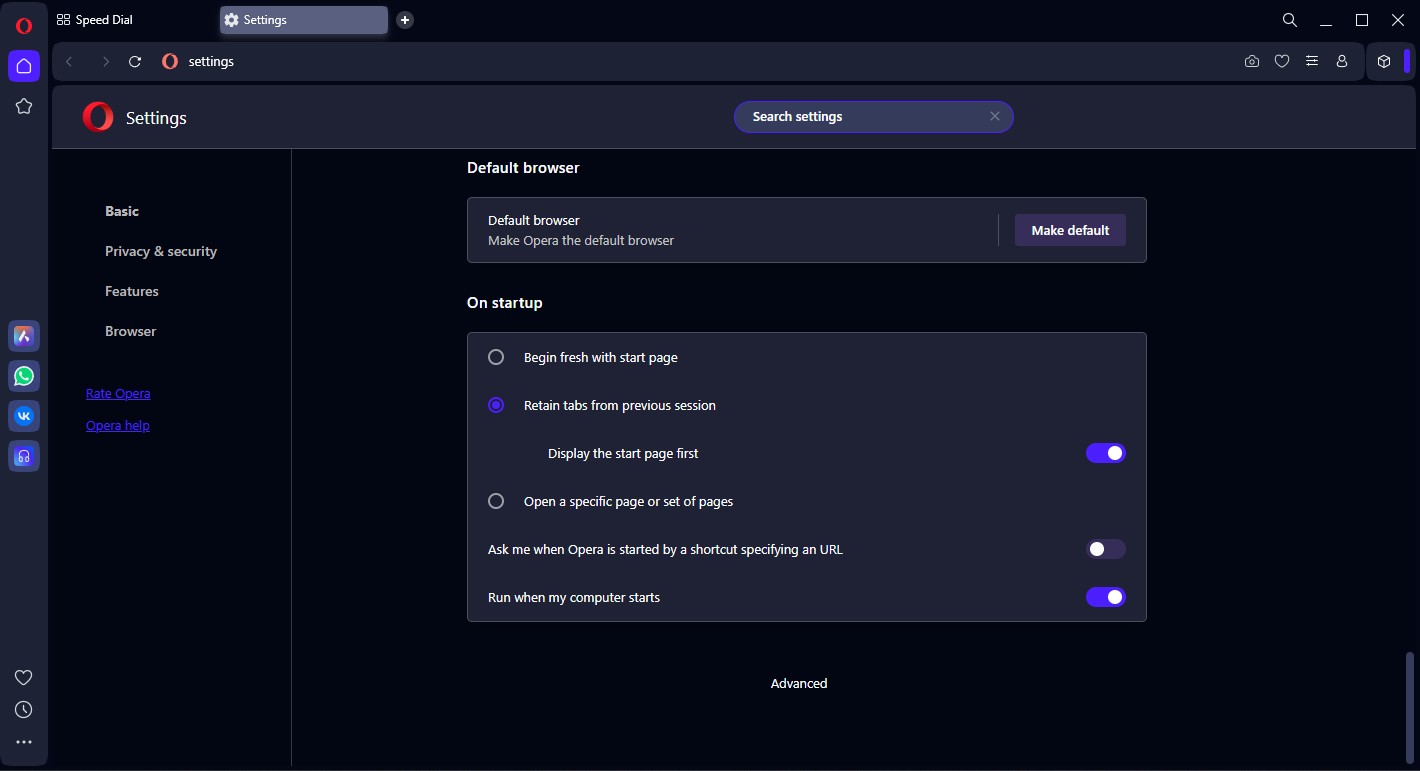Switch to the Speed Dial tab
Viewport: 1420px width, 771px height.
point(103,20)
